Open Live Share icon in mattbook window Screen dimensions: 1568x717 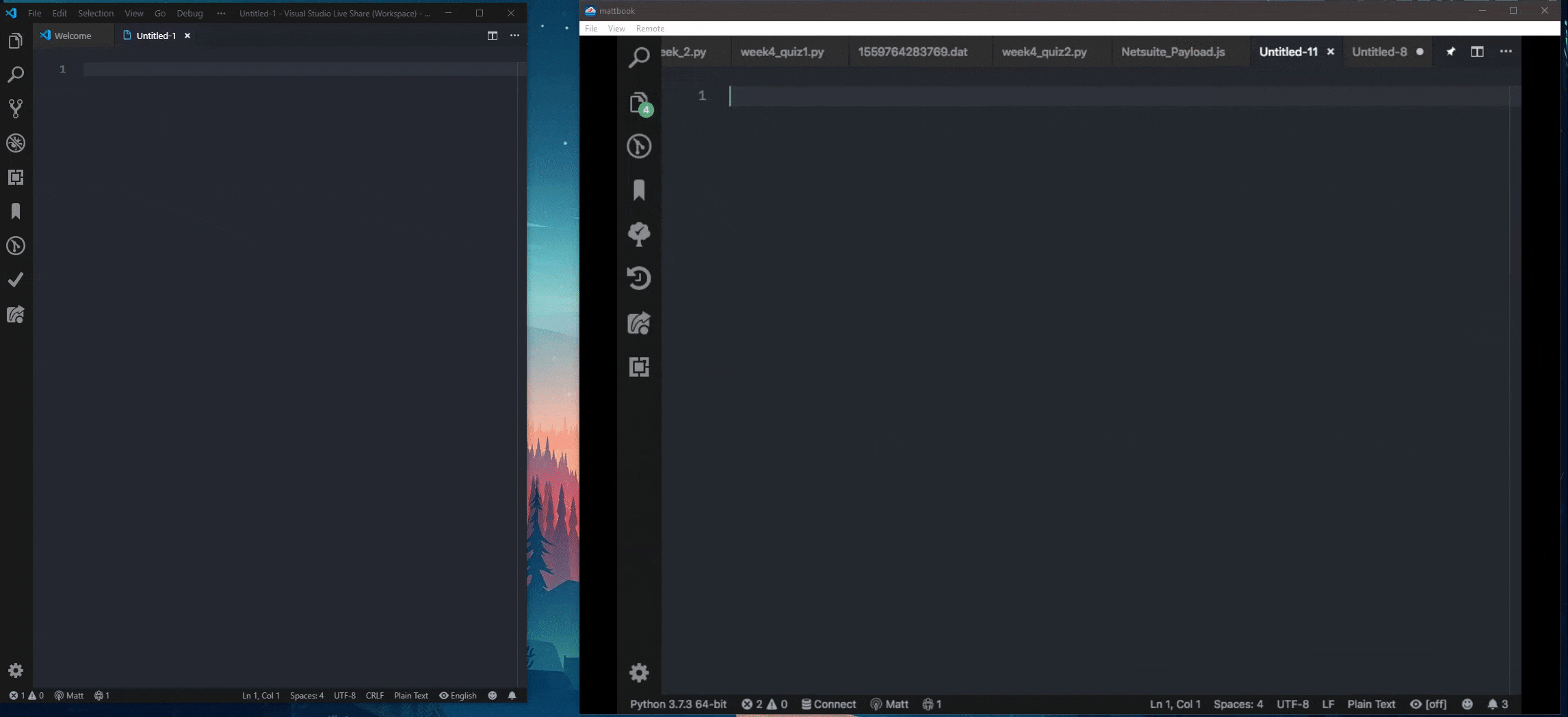coord(639,323)
